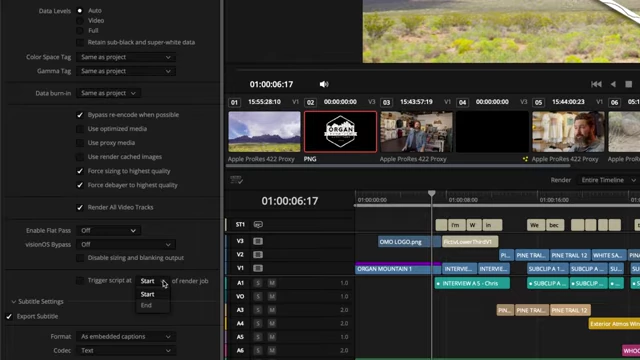Click the timeline view options icon

236,180
